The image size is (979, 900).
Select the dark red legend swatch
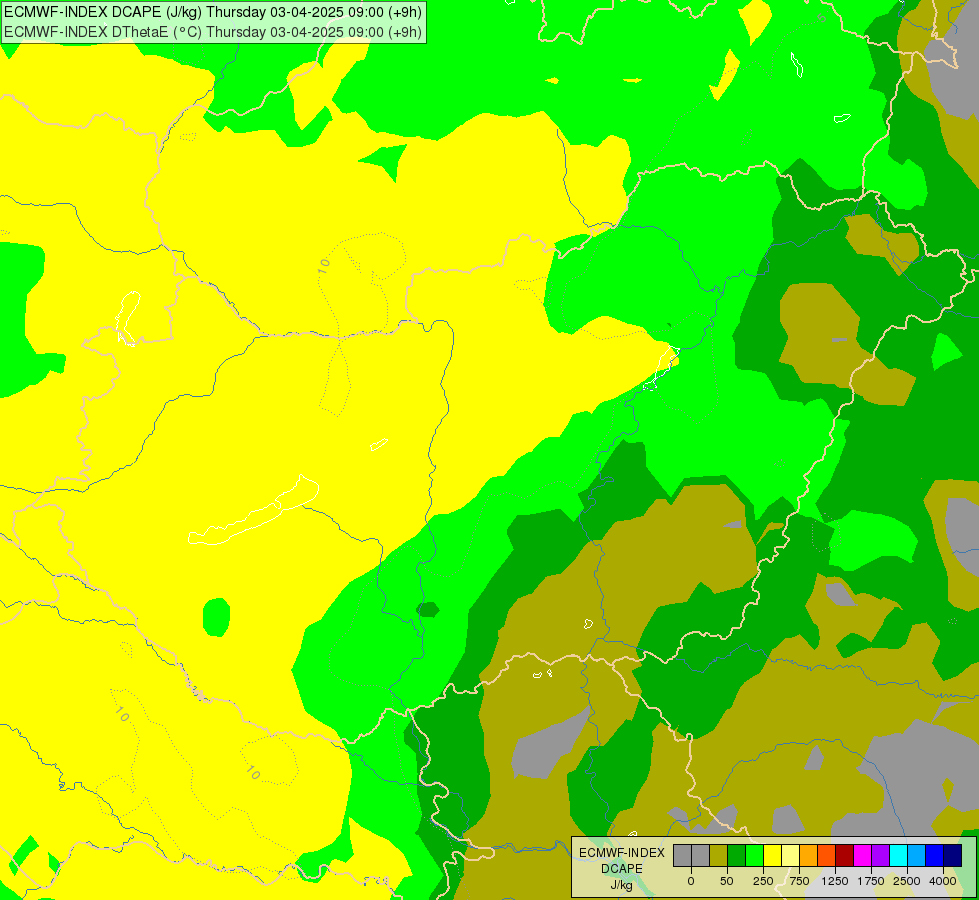point(845,855)
